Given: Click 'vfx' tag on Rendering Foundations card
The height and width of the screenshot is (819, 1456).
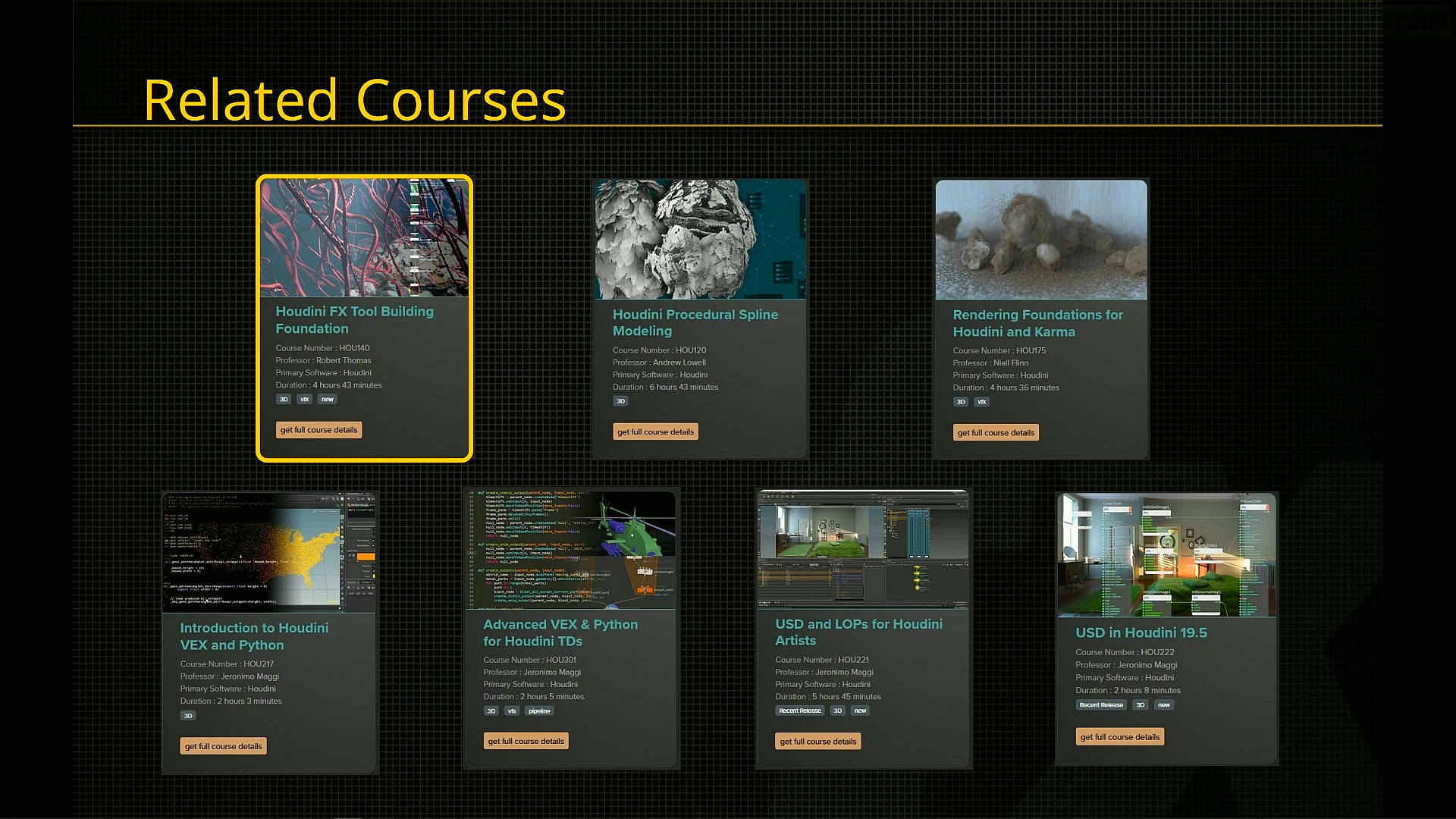Looking at the screenshot, I should pyautogui.click(x=982, y=402).
